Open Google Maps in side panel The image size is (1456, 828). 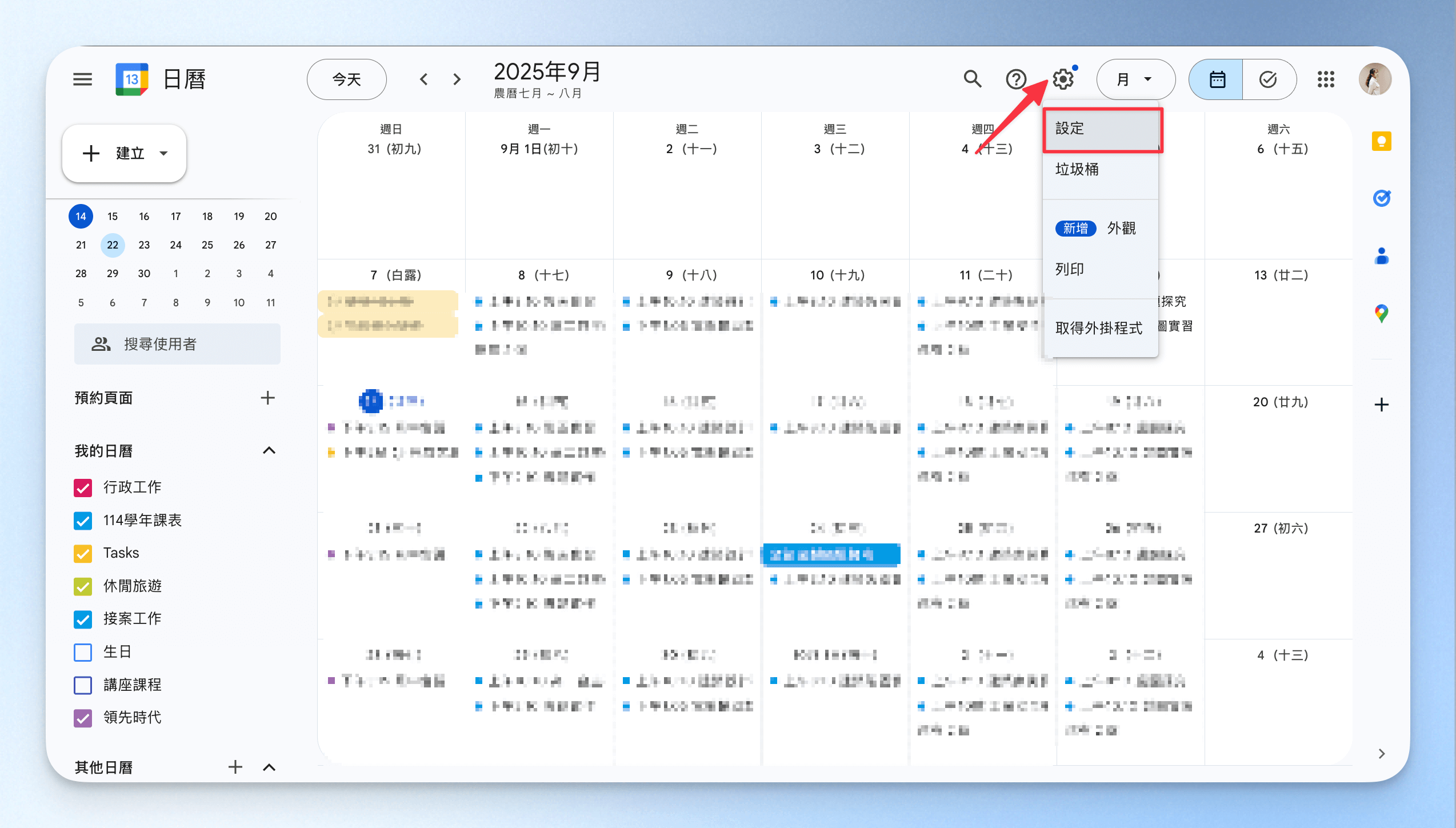[1381, 313]
